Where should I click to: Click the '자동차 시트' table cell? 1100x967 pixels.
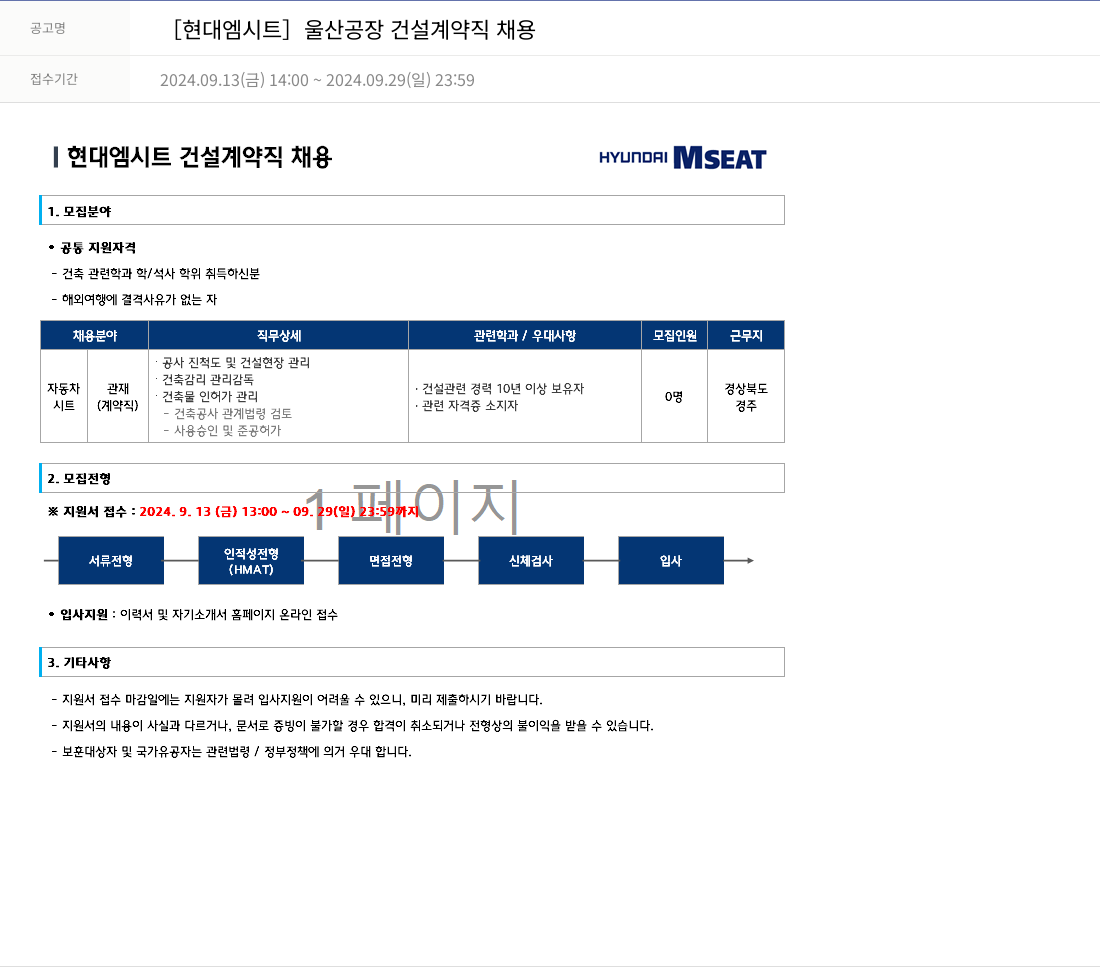64,396
